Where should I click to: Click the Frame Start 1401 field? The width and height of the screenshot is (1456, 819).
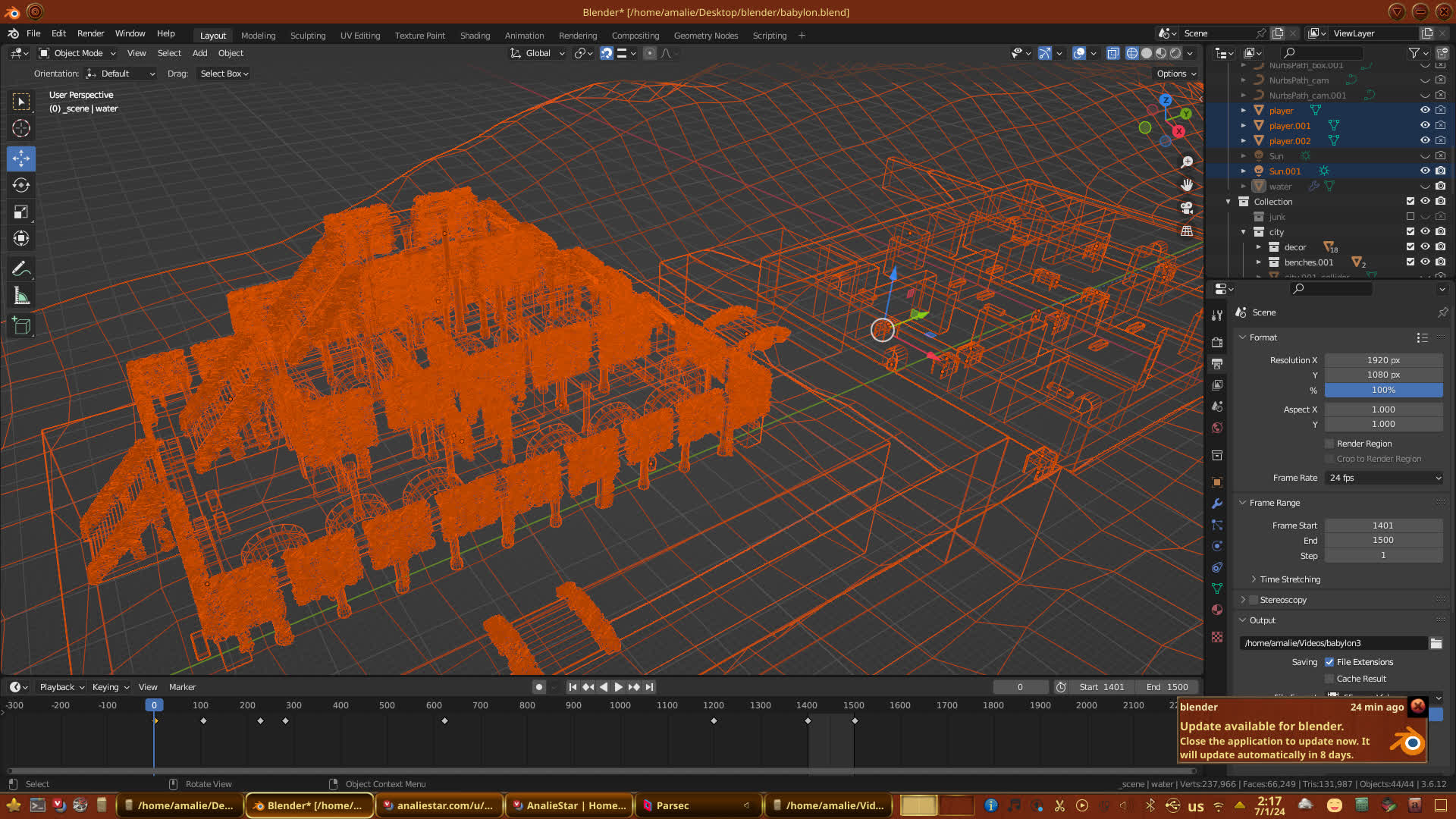[1383, 526]
